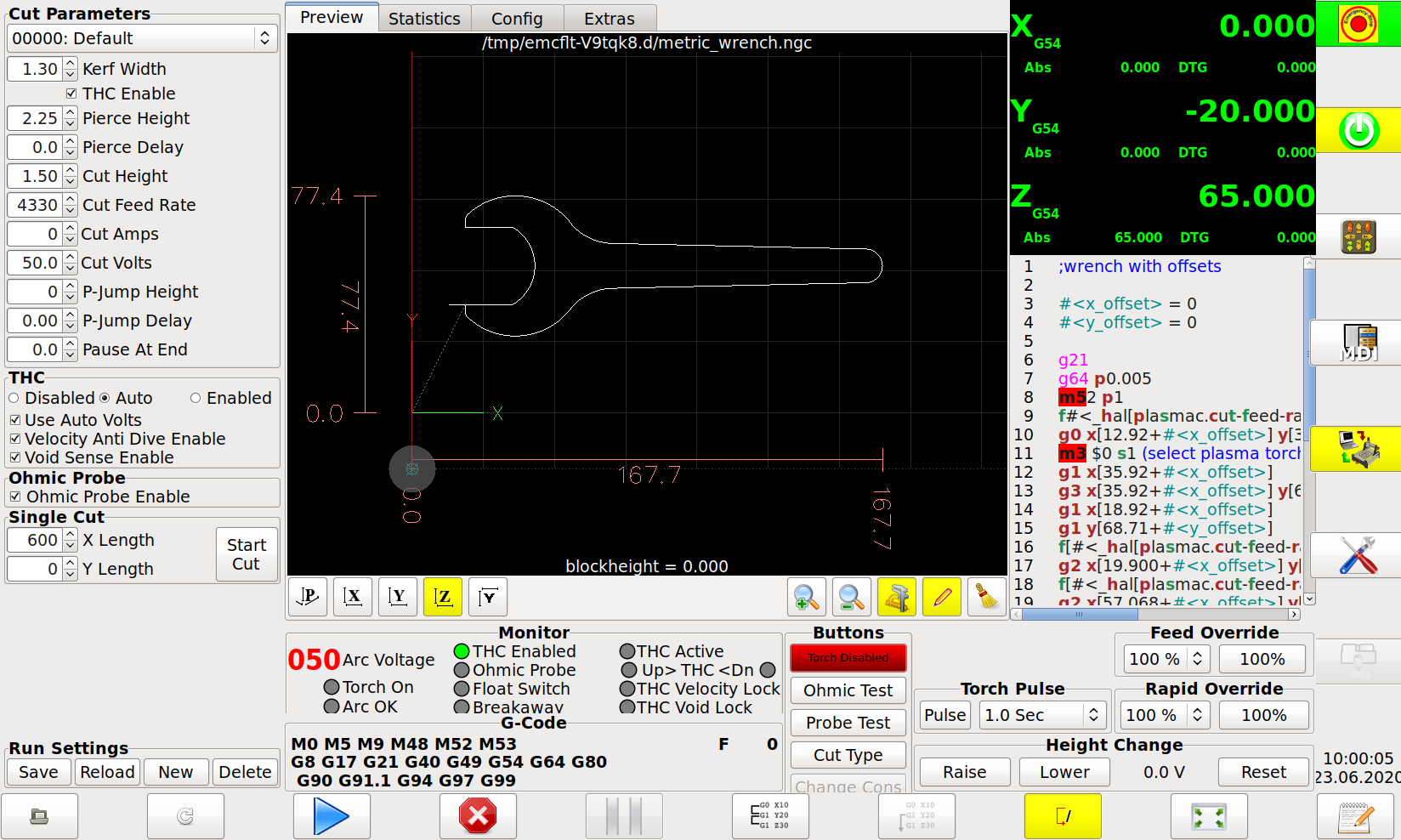This screenshot has height=840, width=1401.
Task: Click the step-through G-code lines button
Action: coord(770,816)
